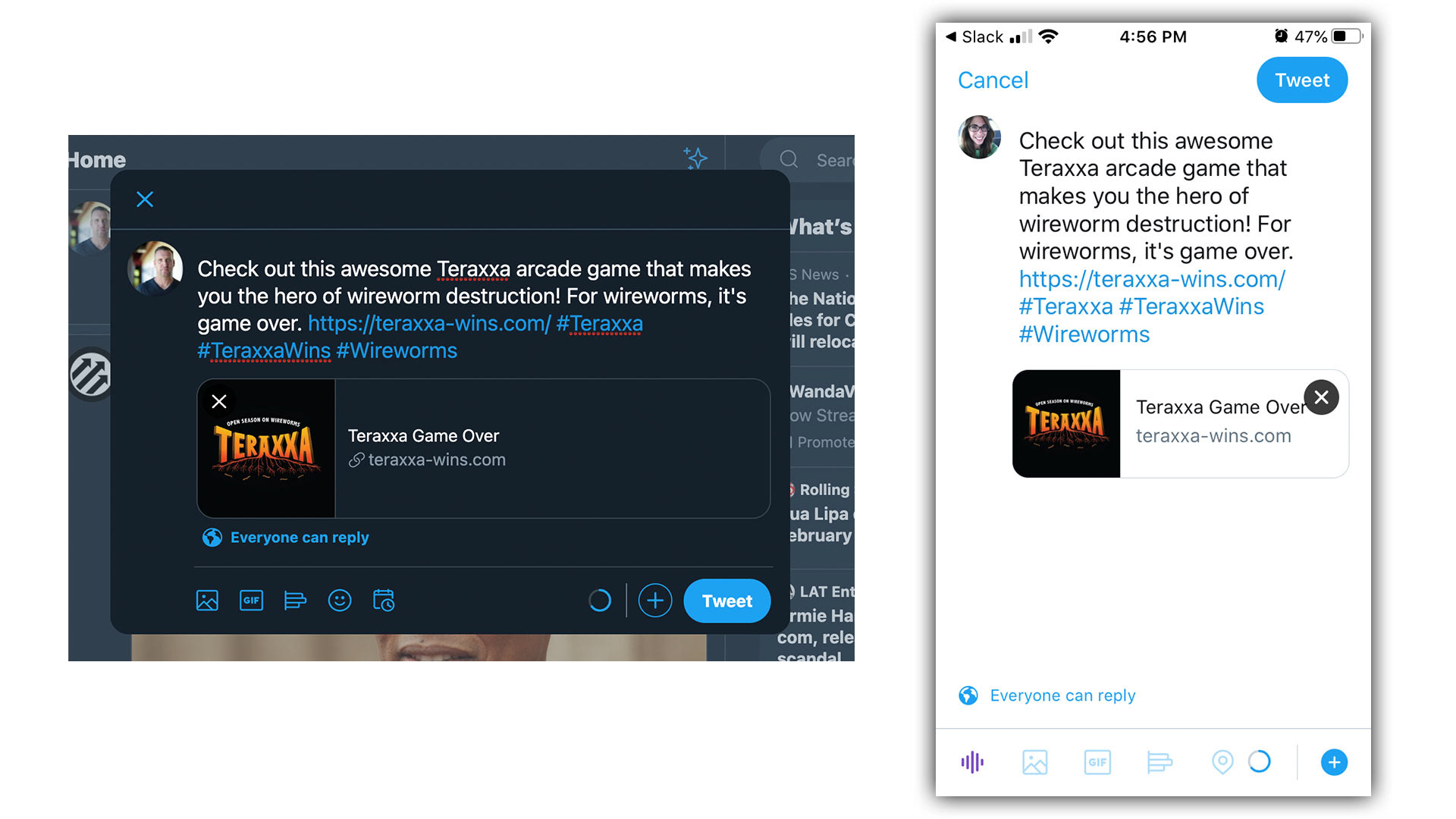Send the tweet from the desktop composer
Image resolution: width=1456 pixels, height=819 pixels.
coord(727,601)
